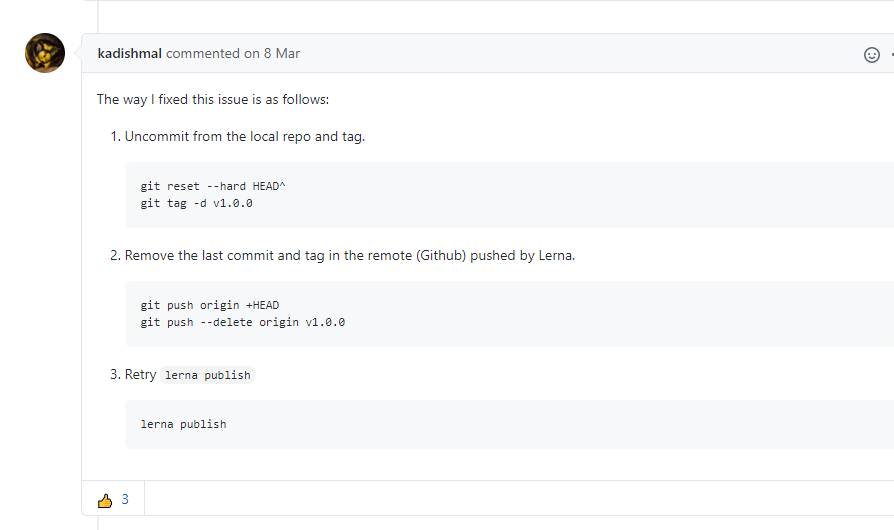Open the add reaction smiley menu
Image resolution: width=894 pixels, height=530 pixels.
(x=871, y=55)
